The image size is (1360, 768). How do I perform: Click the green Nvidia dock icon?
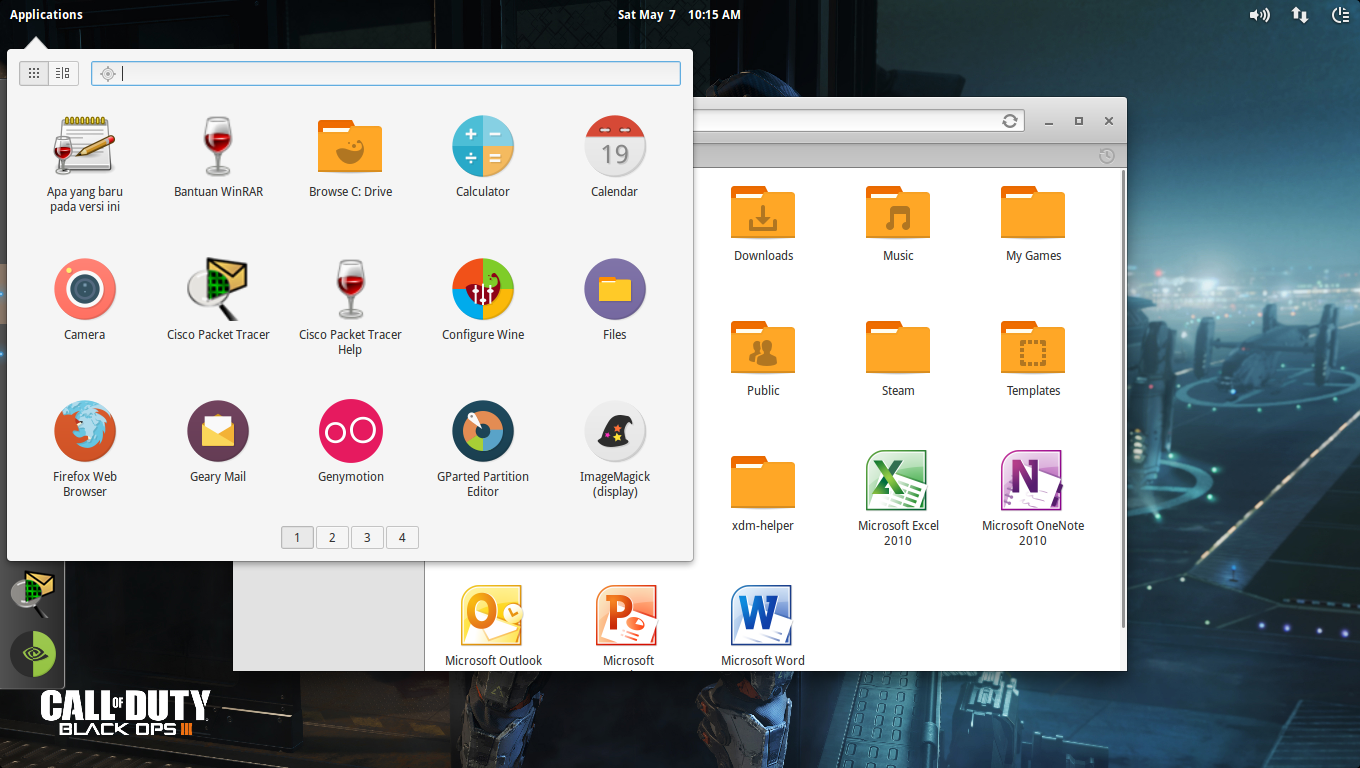[x=32, y=654]
